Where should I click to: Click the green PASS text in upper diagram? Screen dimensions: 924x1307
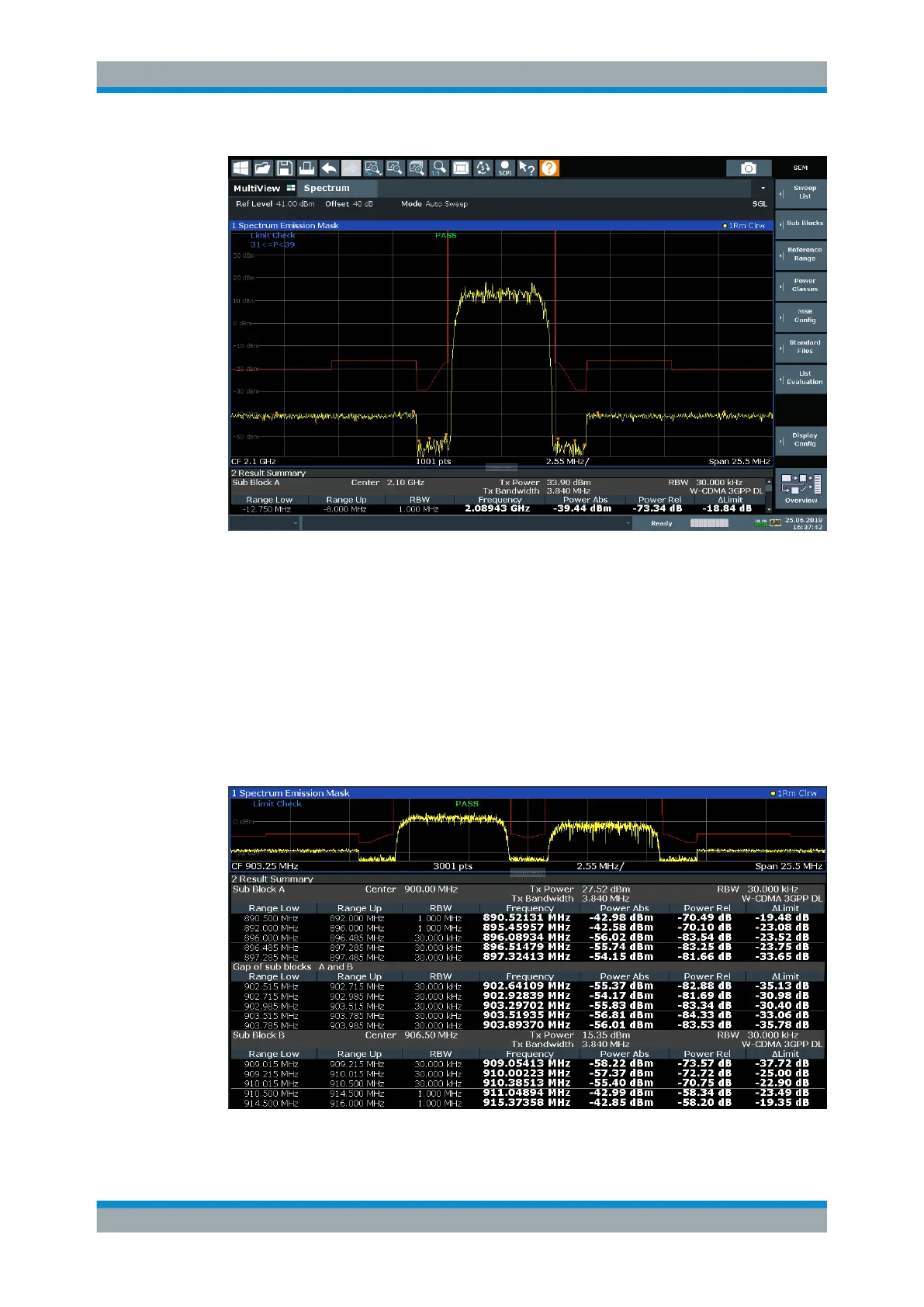[x=446, y=235]
